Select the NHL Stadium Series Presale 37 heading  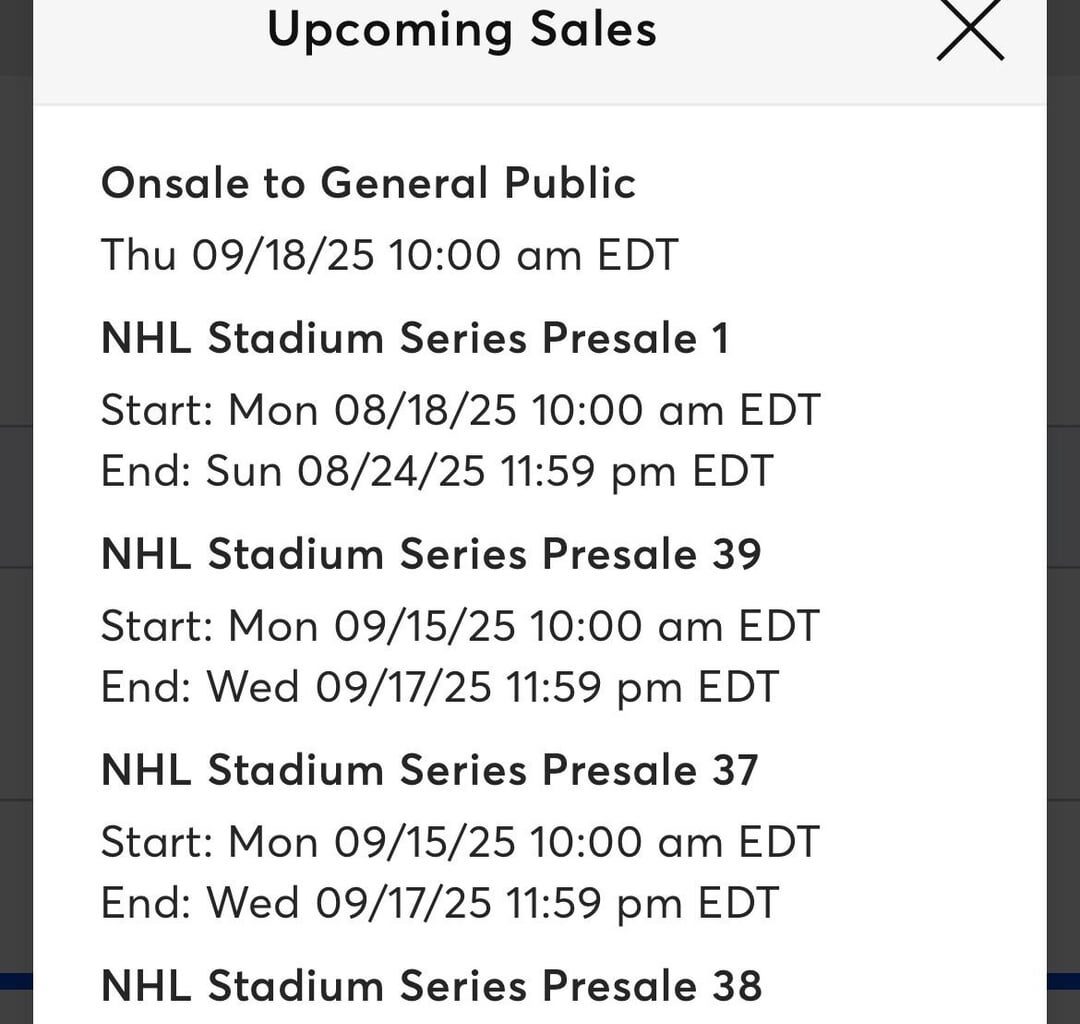(430, 770)
